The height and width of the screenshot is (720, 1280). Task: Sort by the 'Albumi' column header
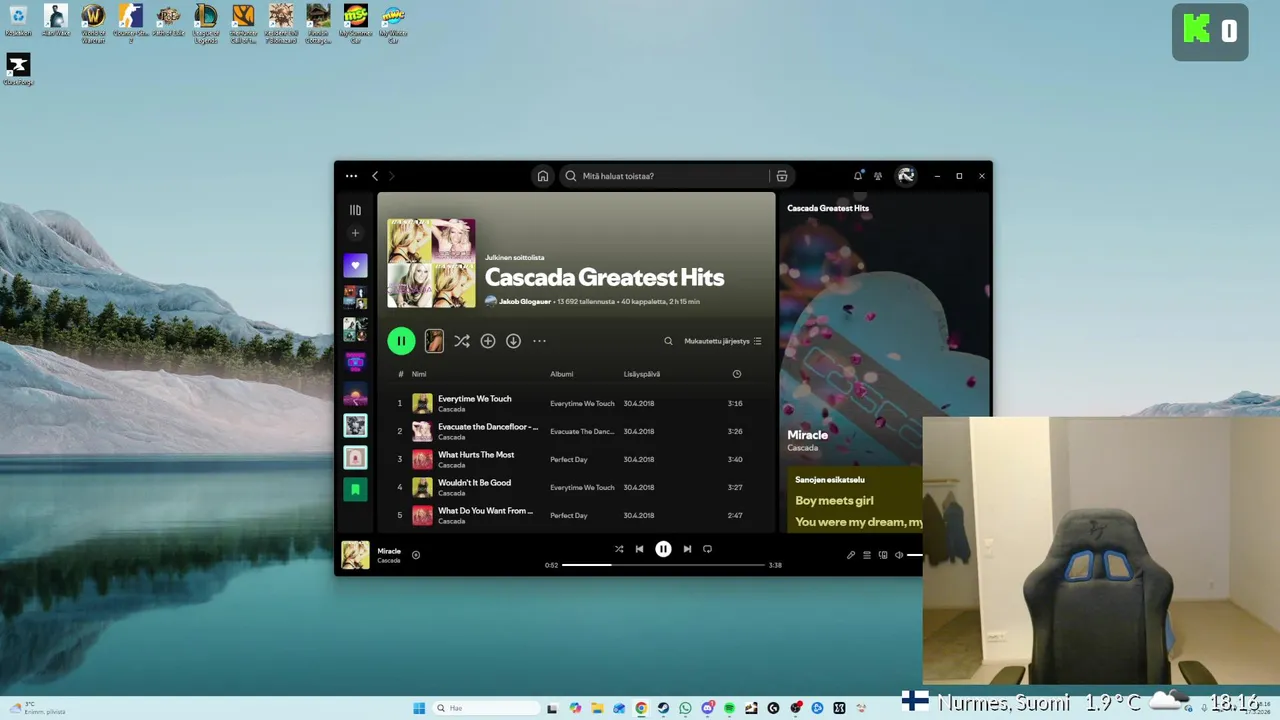pos(561,374)
